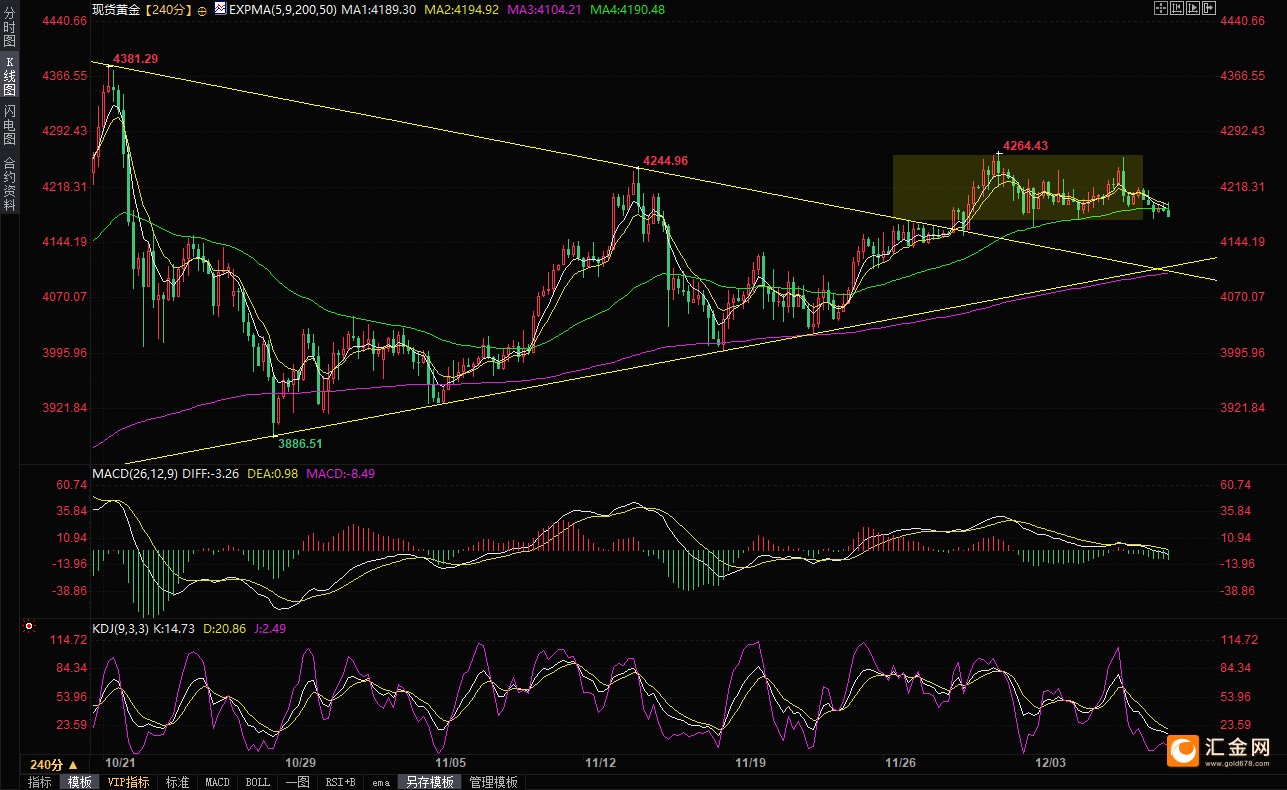Viewport: 1287px width, 790px height.
Task: Click the 11/05 date on time axis
Action: (450, 763)
